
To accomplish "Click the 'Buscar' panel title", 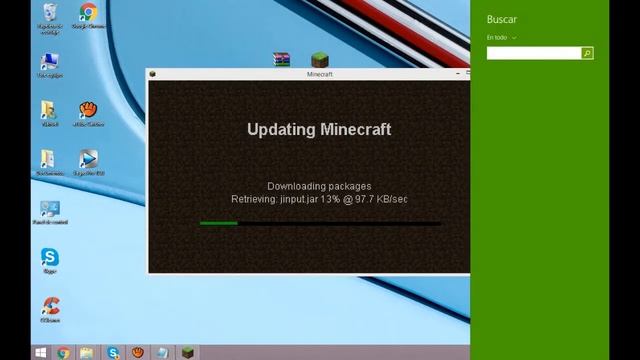I will 502,20.
